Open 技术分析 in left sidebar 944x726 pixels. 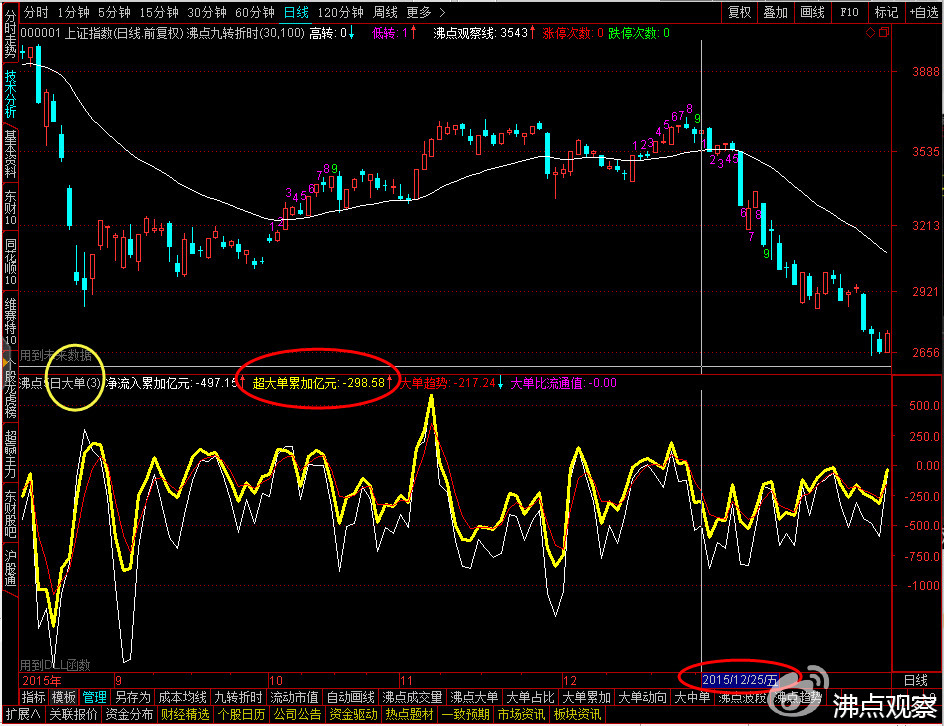(10, 94)
